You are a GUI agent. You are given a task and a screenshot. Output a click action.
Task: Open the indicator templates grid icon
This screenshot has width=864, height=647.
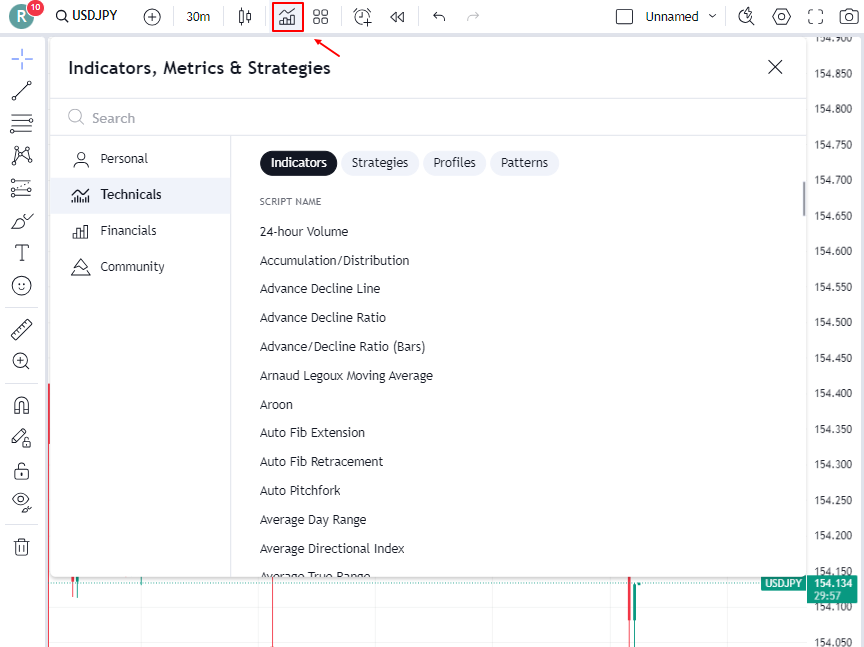320,17
